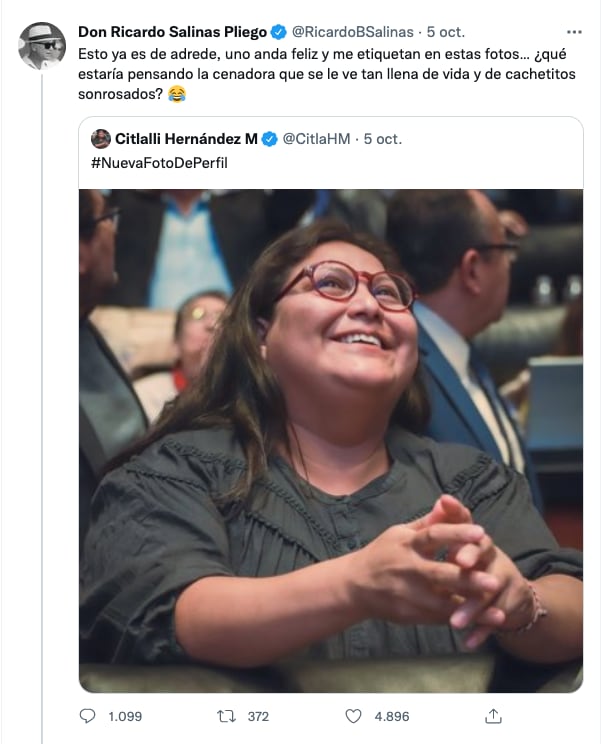Click Ricardo Salinas verified badge
Screen dimensions: 601x744
click(278, 32)
